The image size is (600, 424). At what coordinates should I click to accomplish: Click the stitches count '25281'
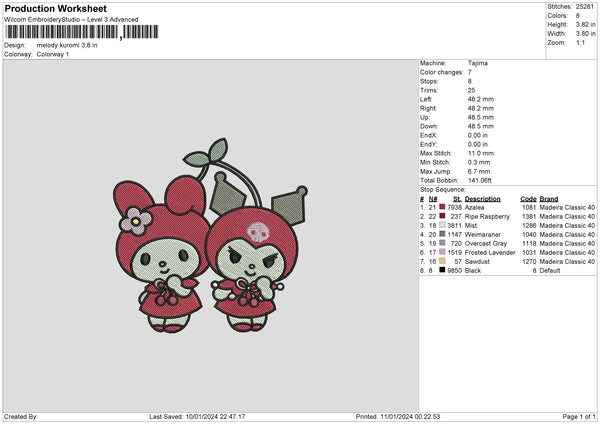tap(585, 7)
